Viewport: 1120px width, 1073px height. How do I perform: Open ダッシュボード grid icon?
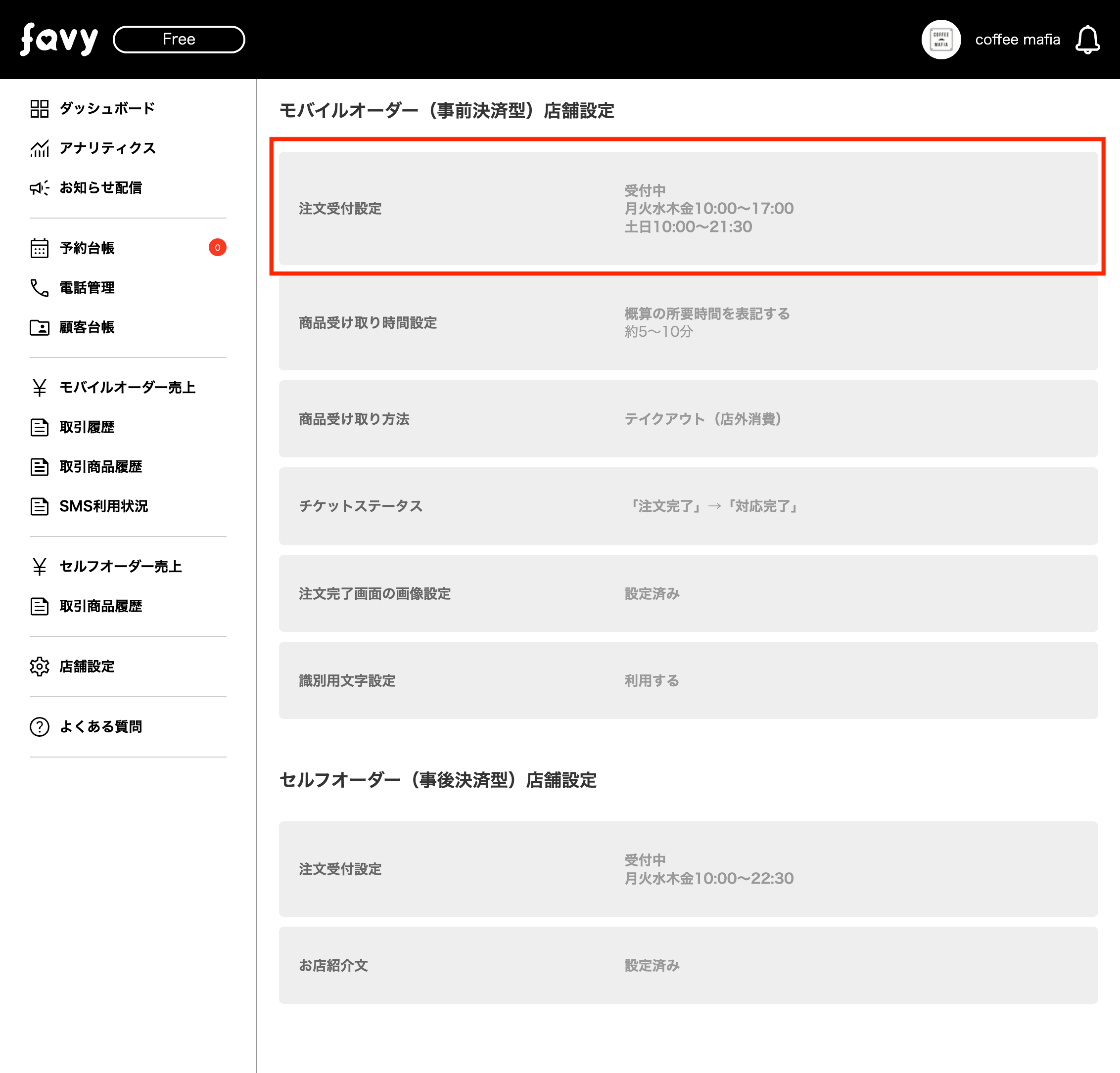(40, 108)
